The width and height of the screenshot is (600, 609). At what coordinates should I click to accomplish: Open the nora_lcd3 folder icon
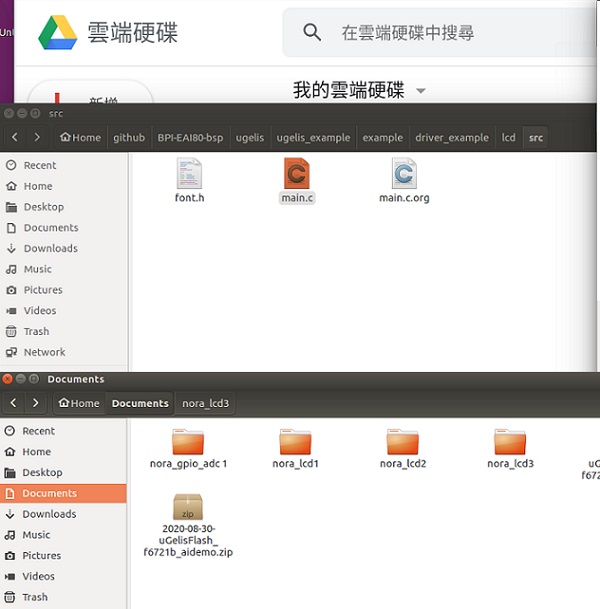pos(510,443)
